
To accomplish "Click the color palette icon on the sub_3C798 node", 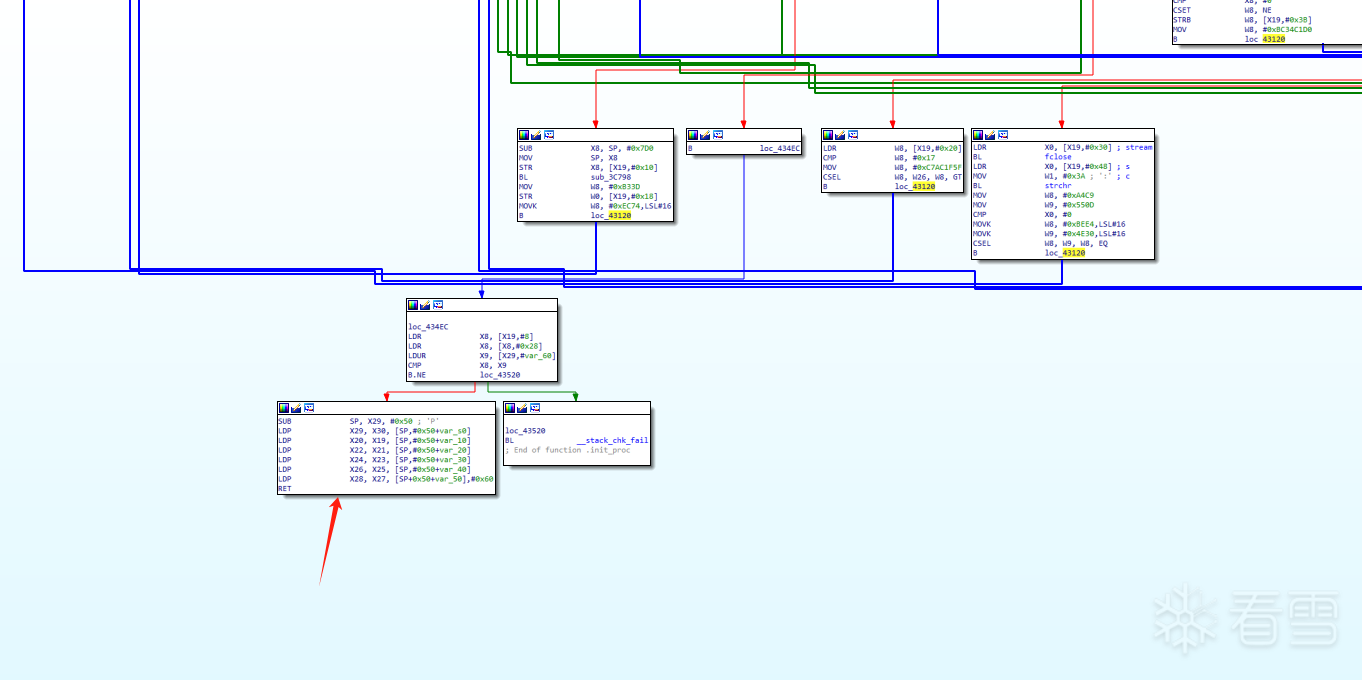I will (x=524, y=134).
